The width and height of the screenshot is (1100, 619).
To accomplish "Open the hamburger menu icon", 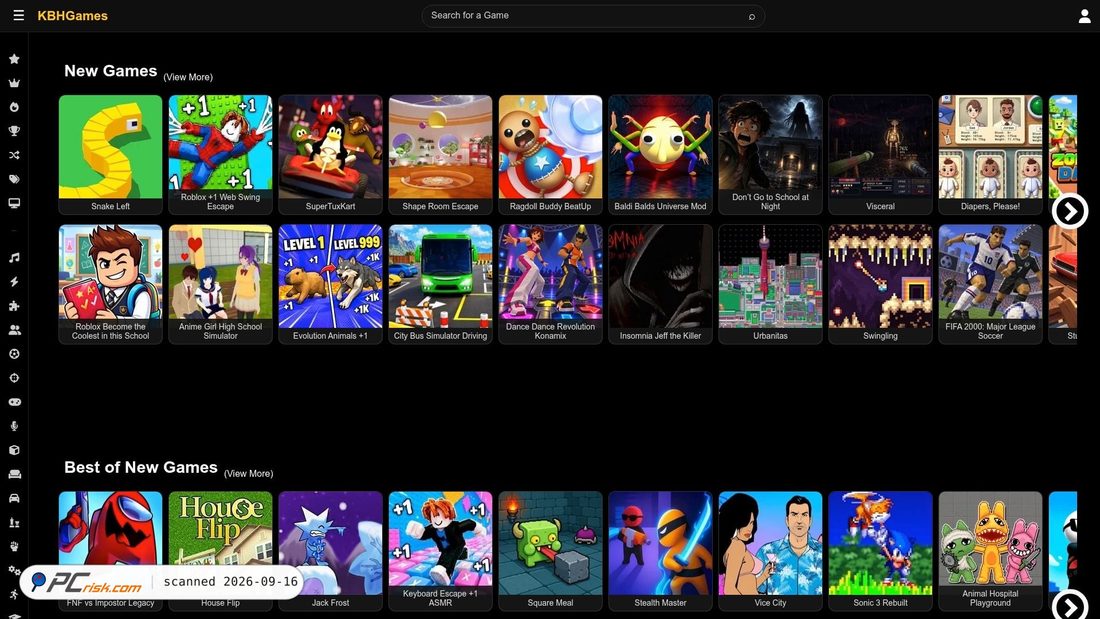I will coord(19,15).
